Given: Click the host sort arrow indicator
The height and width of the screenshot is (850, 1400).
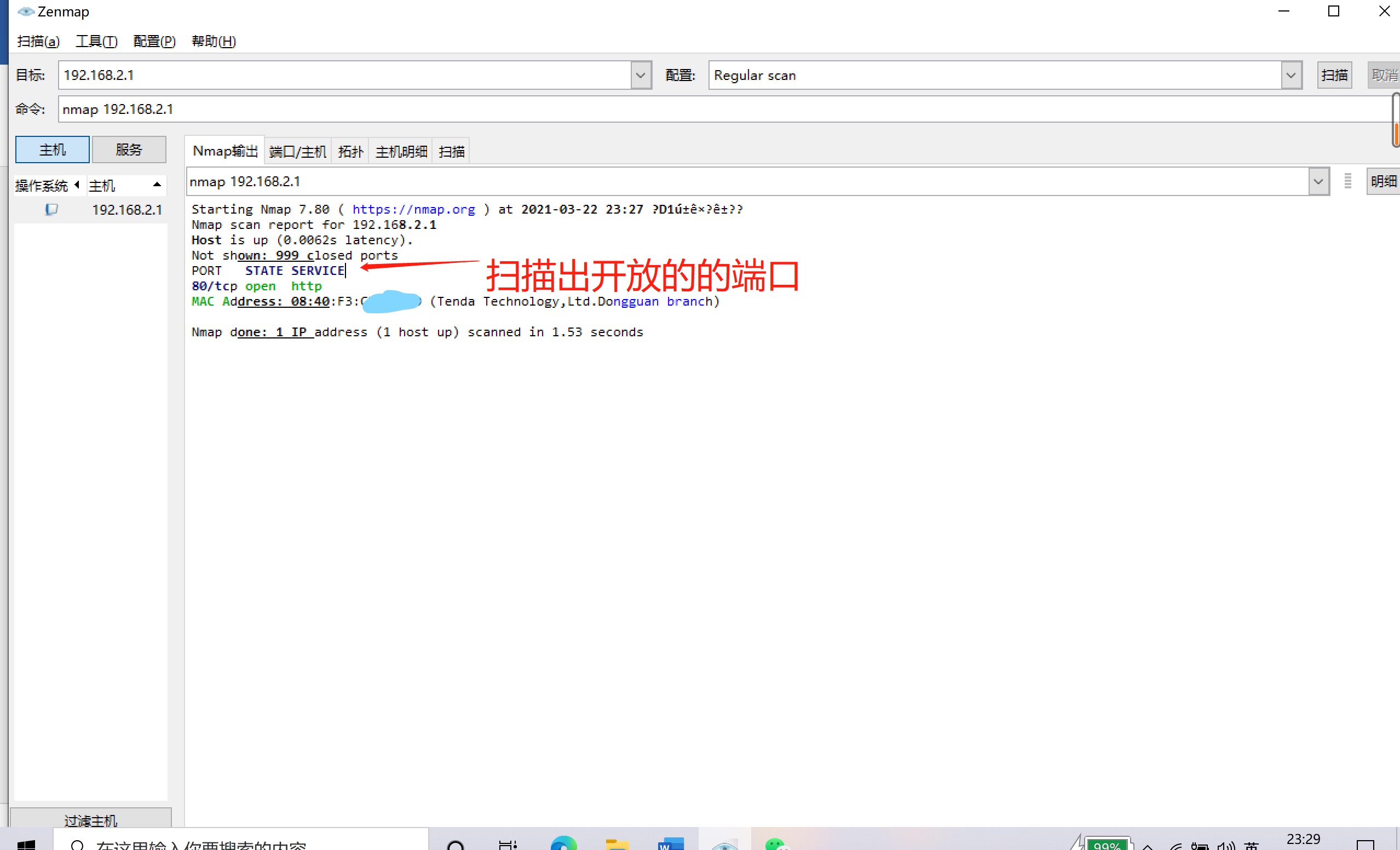Looking at the screenshot, I should [157, 185].
